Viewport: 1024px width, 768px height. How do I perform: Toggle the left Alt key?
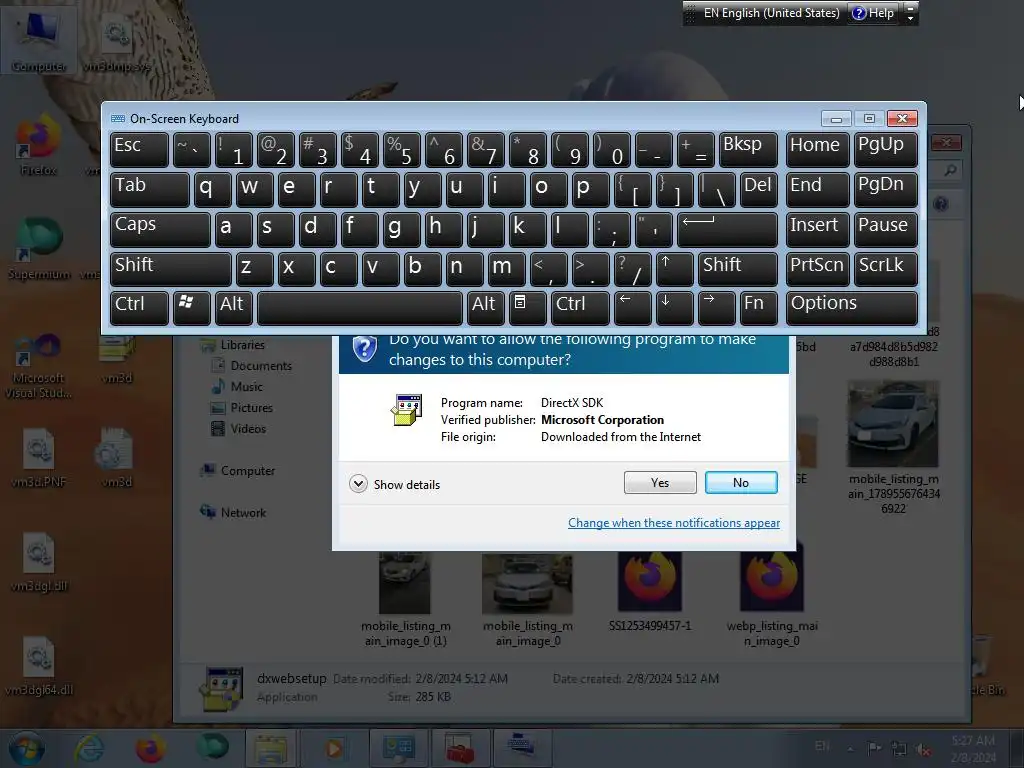click(233, 308)
